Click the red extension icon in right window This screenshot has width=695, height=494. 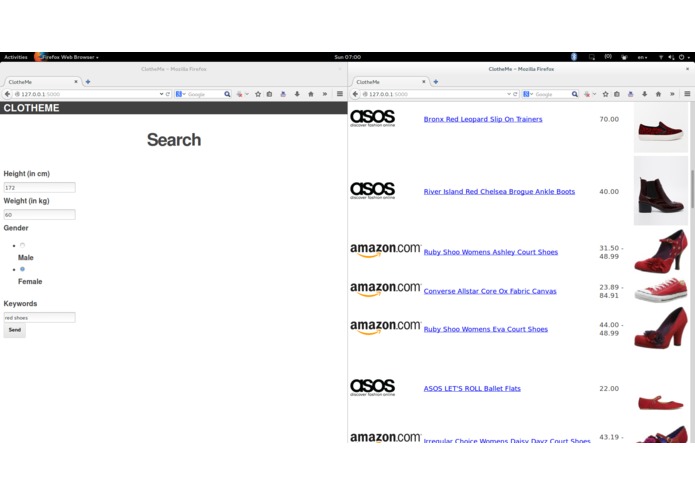587,94
